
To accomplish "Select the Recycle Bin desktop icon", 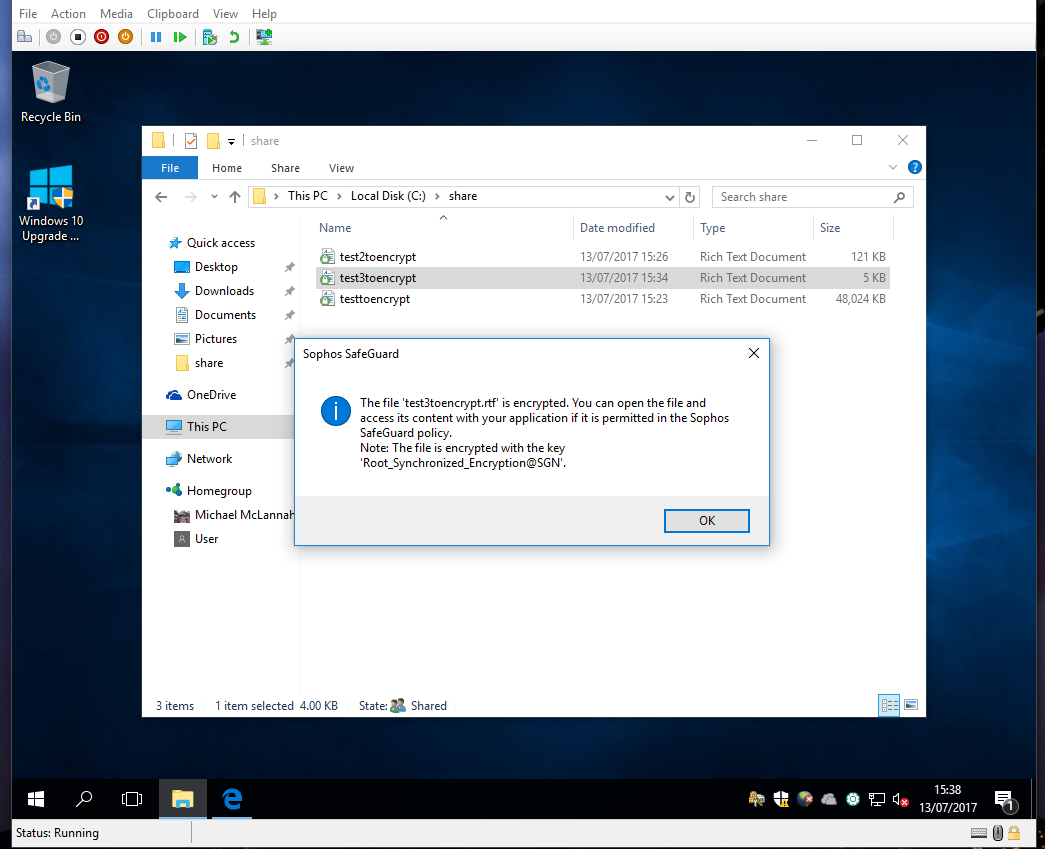I will coord(51,92).
